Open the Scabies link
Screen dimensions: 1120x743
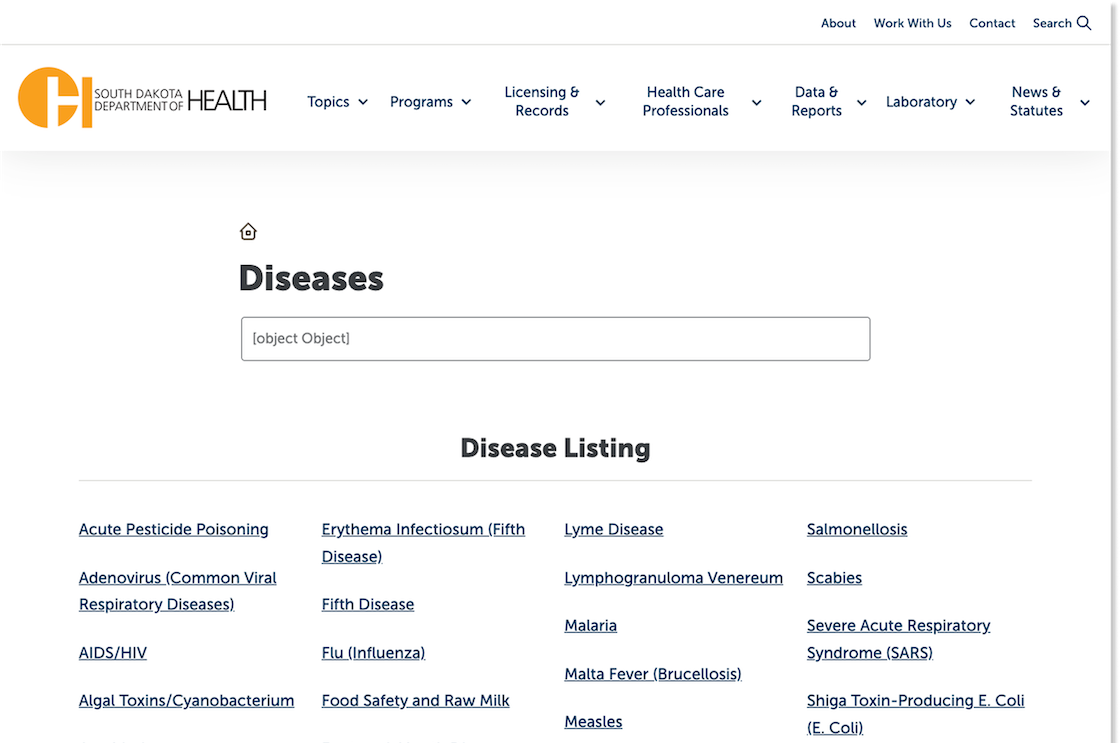[834, 578]
